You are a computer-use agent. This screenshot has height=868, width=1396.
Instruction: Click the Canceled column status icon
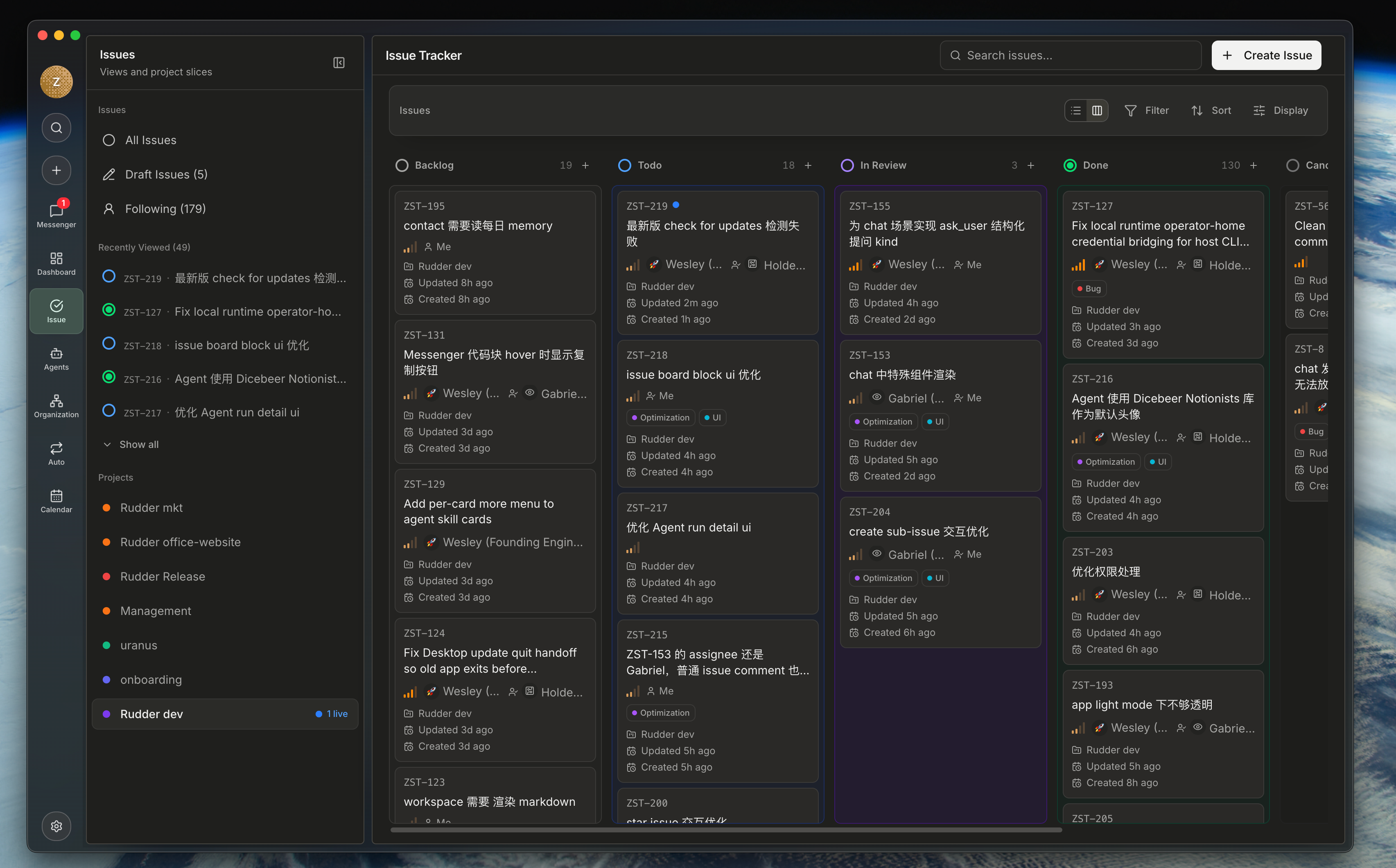click(x=1293, y=165)
